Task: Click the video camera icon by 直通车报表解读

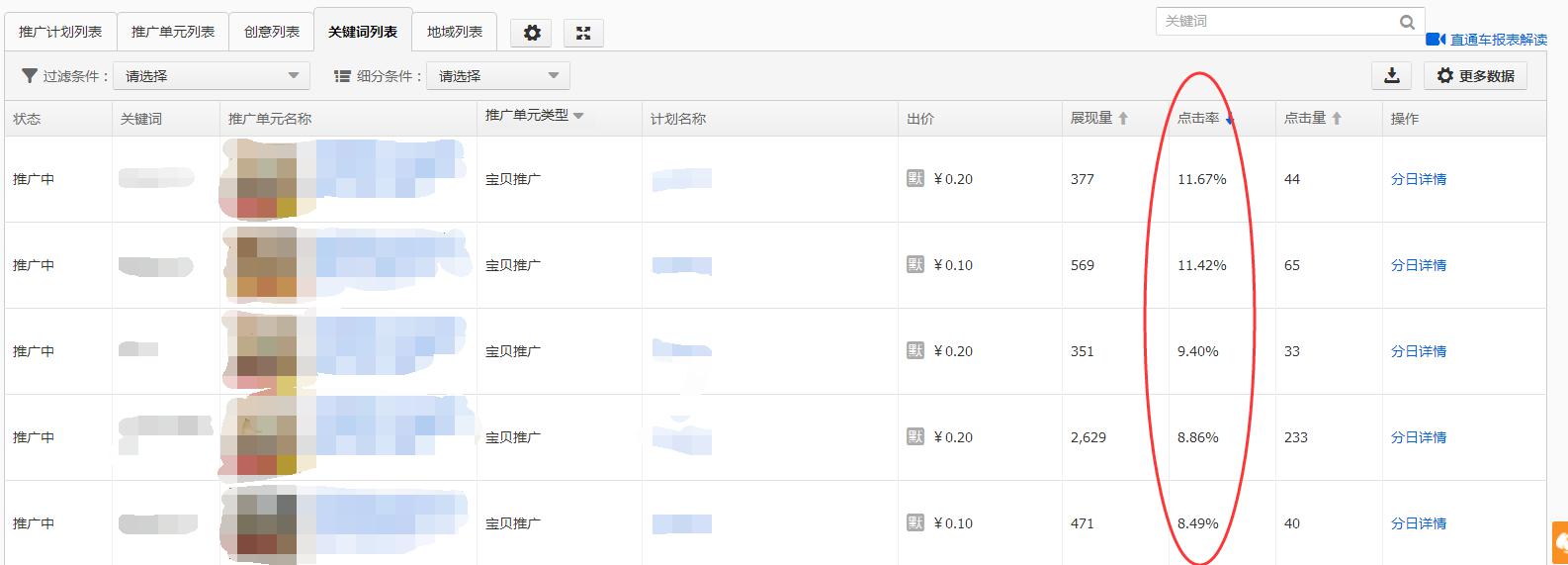Action: (x=1436, y=40)
